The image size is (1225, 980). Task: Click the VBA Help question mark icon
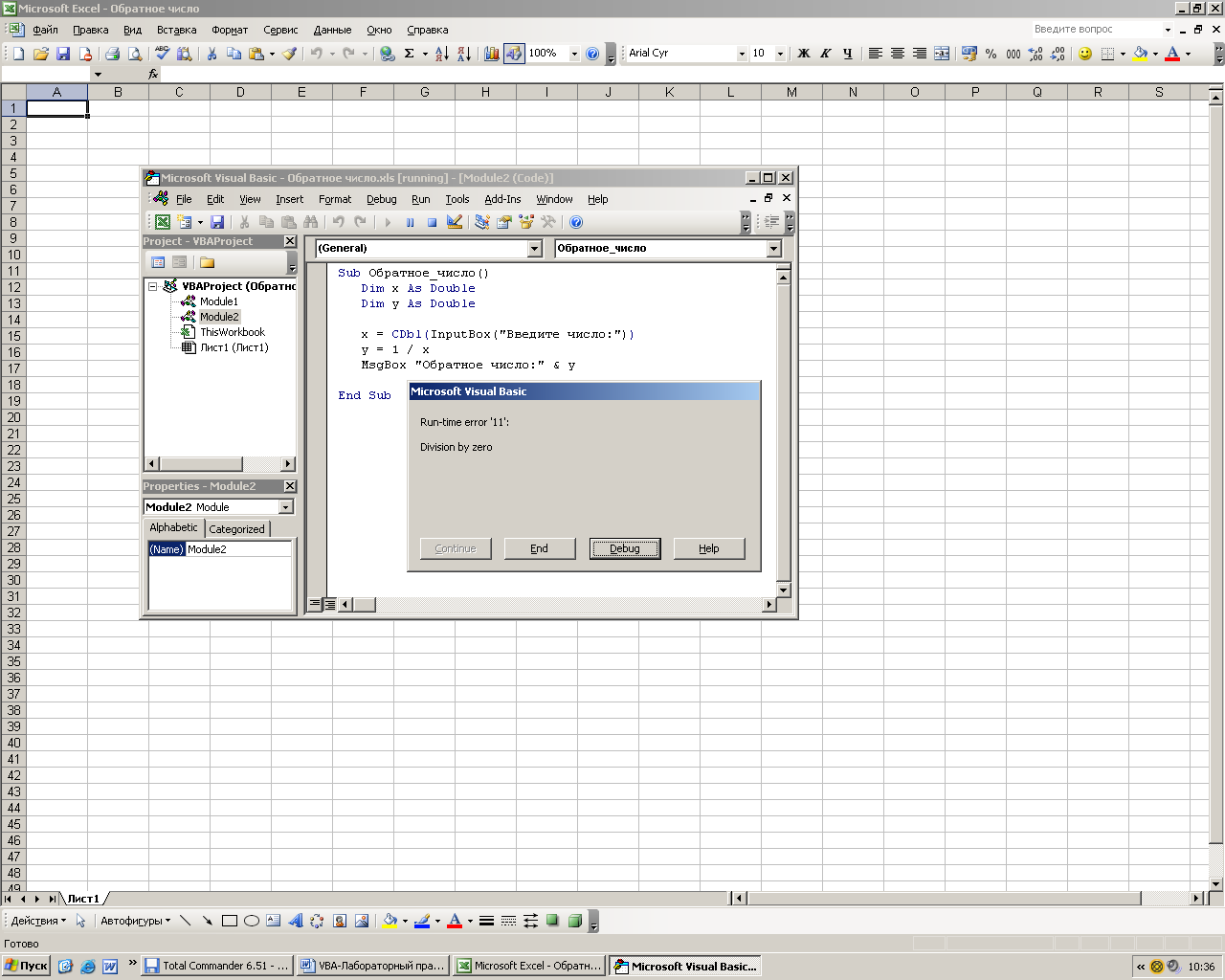pyautogui.click(x=576, y=222)
